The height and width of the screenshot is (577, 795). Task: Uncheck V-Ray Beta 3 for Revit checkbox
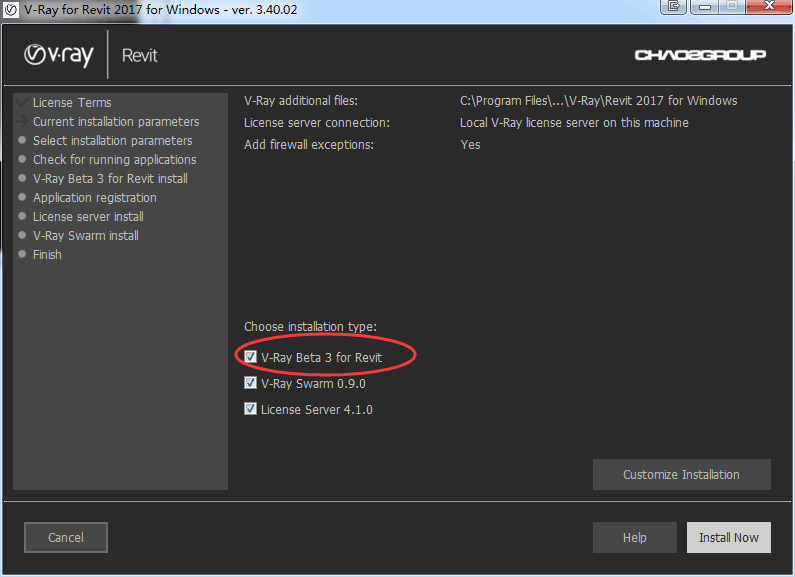[x=251, y=357]
